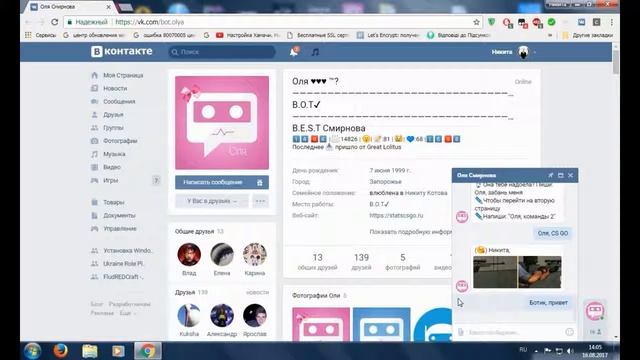Click the 5 фотографий counter
The height and width of the screenshot is (360, 640).
(402, 262)
